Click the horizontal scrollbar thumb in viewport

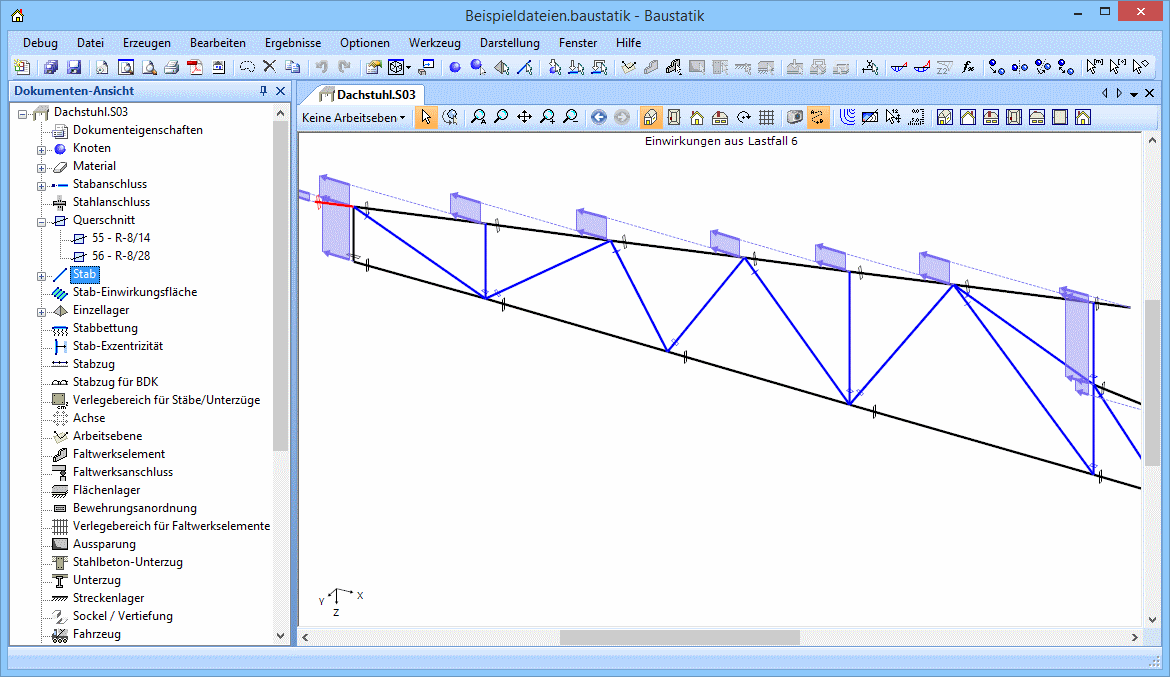coord(680,637)
